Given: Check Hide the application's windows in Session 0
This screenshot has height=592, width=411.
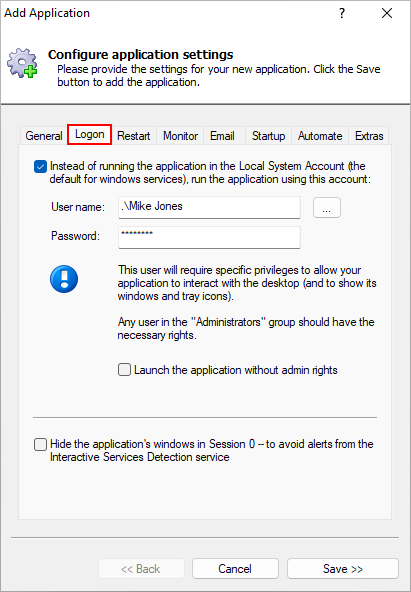Looking at the screenshot, I should (40, 444).
